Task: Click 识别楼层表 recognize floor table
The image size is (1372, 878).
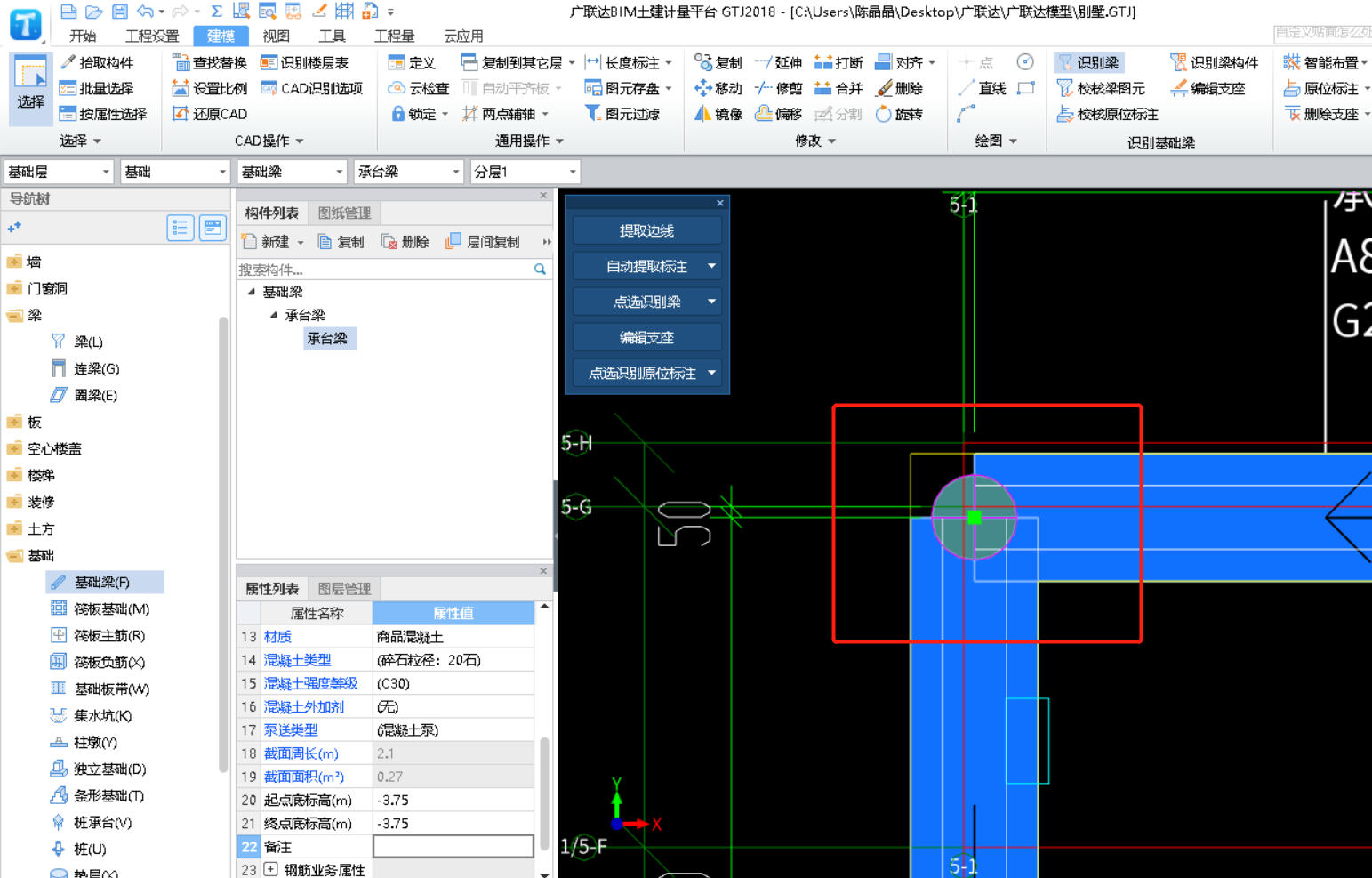Action: pos(304,62)
